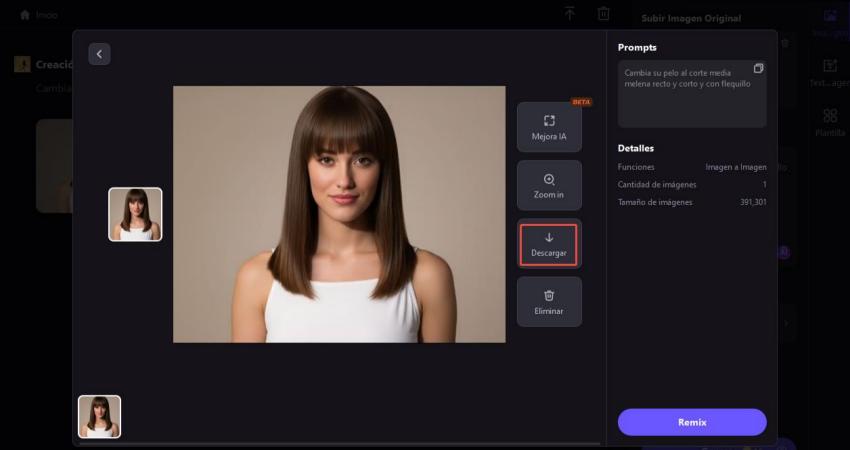Viewport: 850px width, 450px height.
Task: Click the horizontal scrollbar under thumbnails
Action: tap(338, 442)
